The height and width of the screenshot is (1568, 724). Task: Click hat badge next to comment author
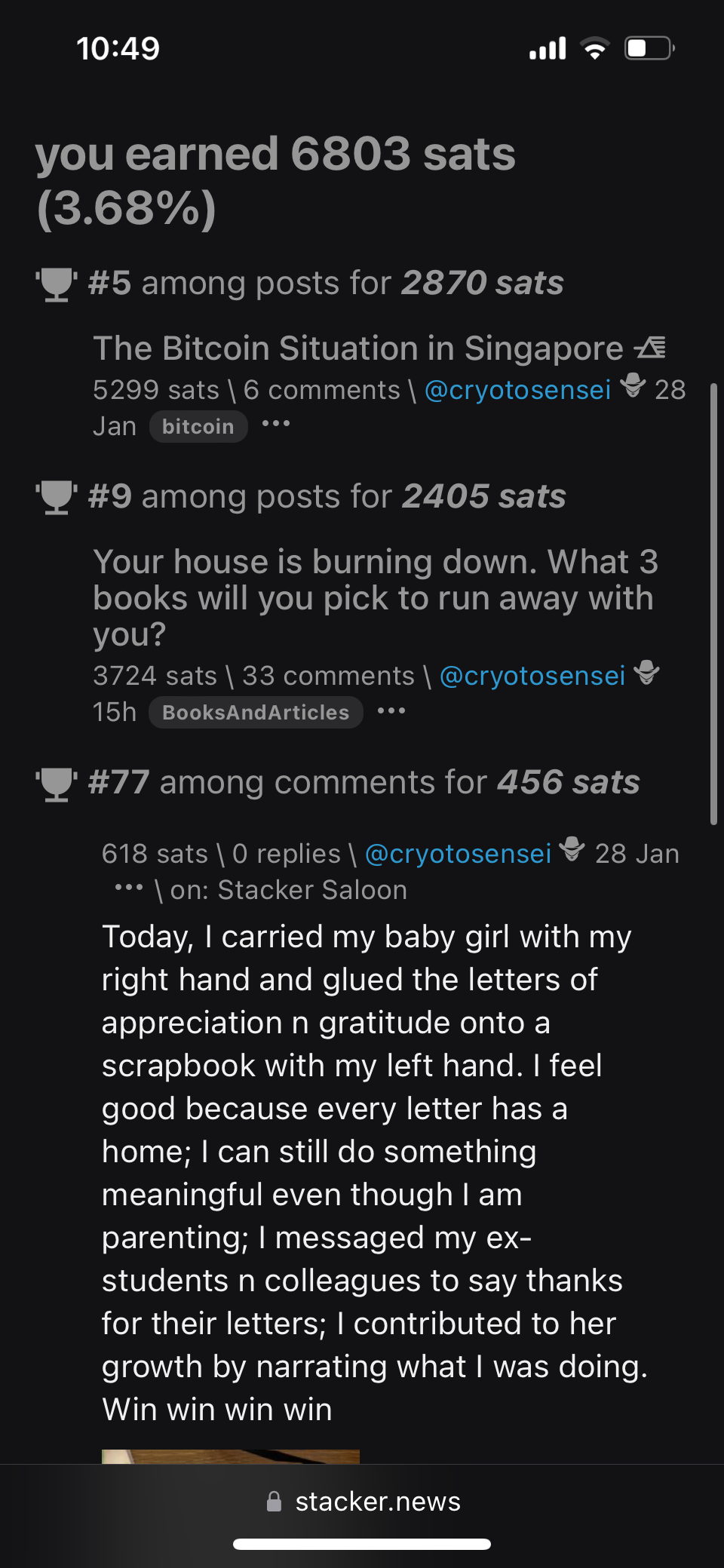[x=572, y=850]
